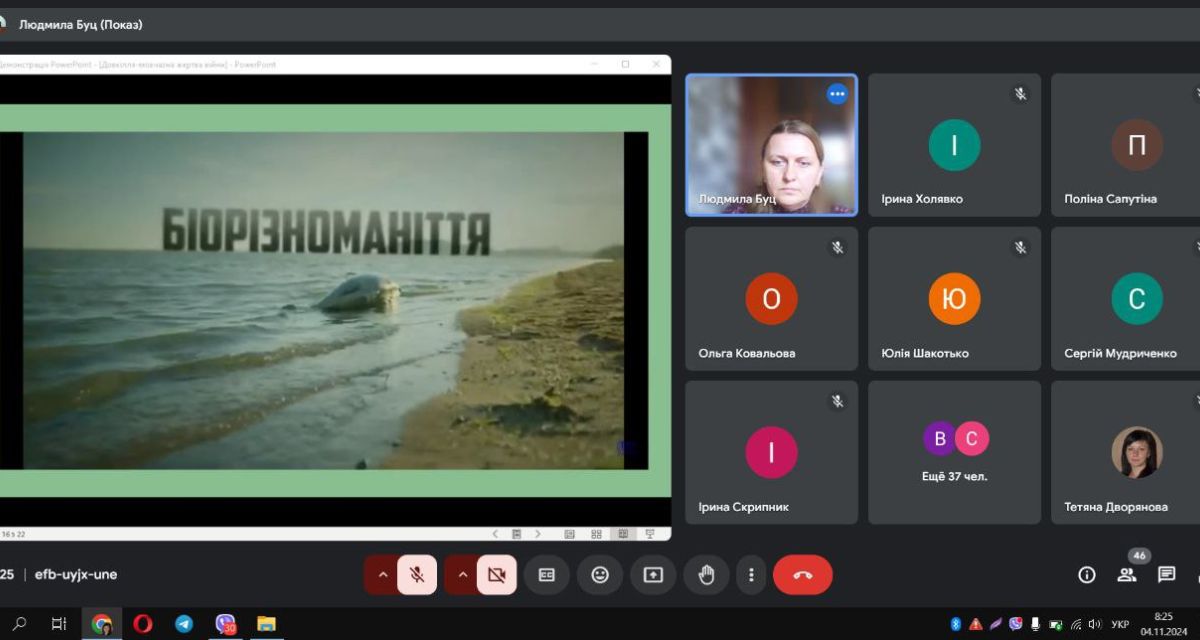This screenshot has height=640, width=1200.
Task: Turn on the microphone in Meet
Action: tap(417, 575)
